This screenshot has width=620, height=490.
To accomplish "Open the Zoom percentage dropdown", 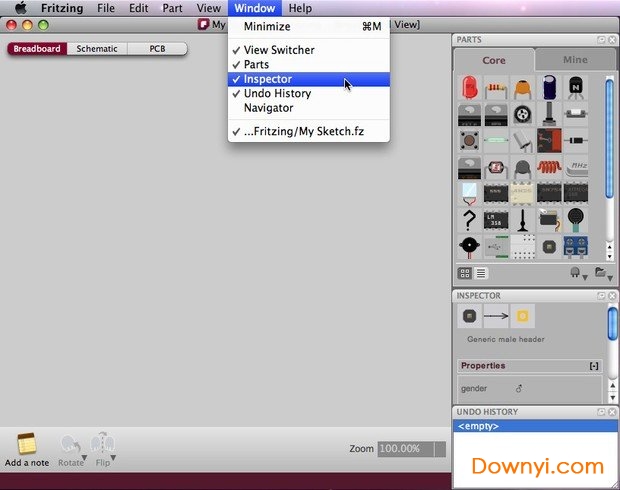I will click(440, 450).
